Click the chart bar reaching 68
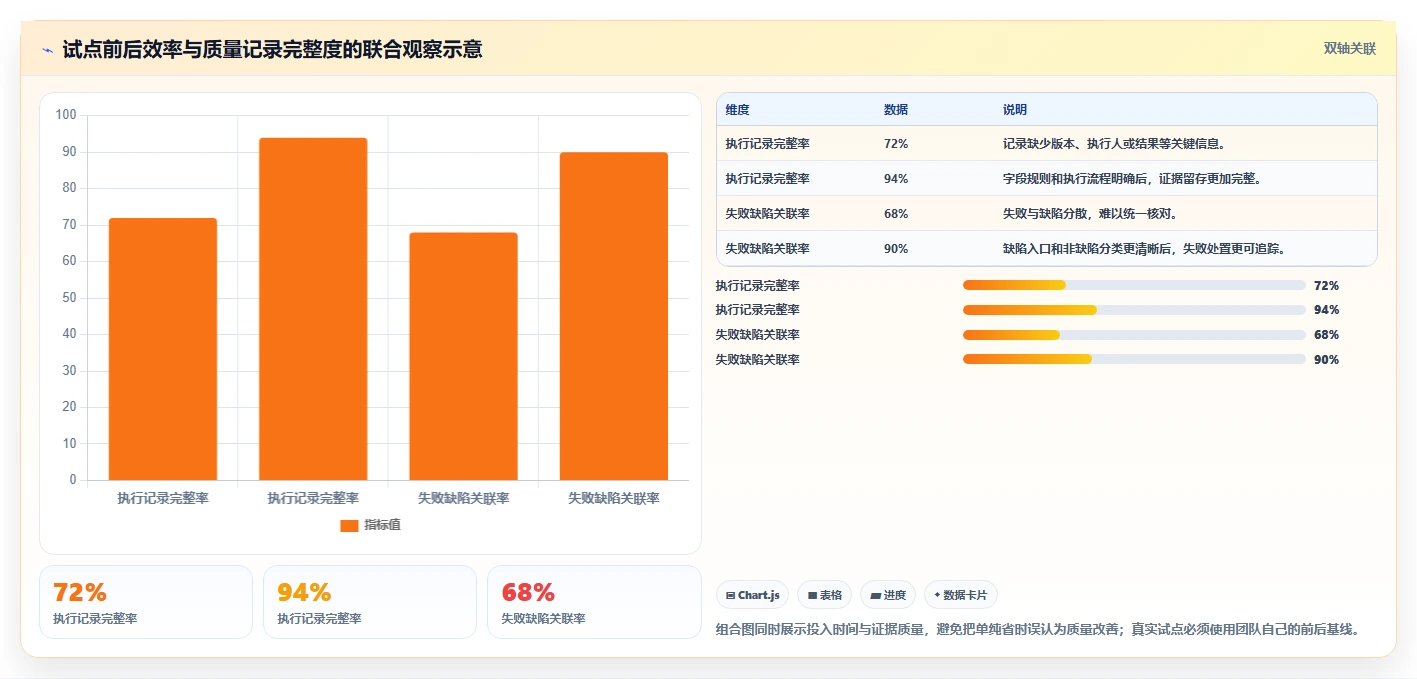 pos(464,356)
